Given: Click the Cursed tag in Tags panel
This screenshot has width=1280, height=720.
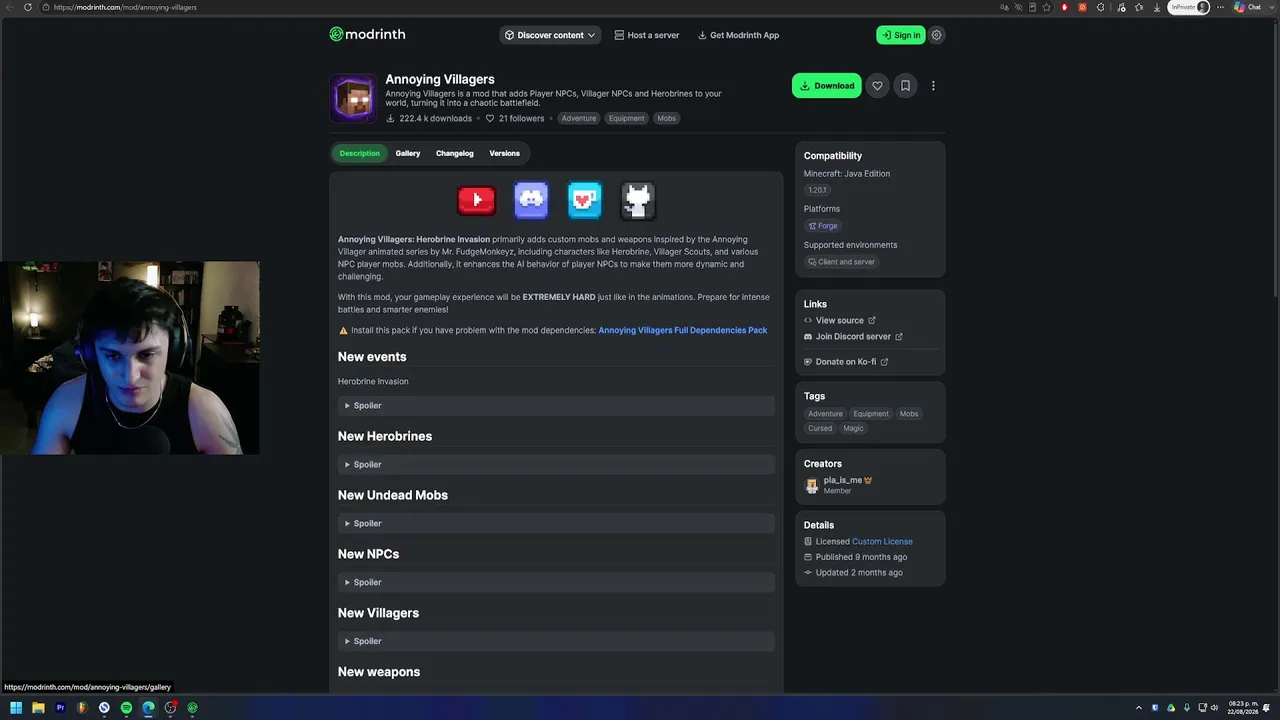Looking at the screenshot, I should click(x=820, y=428).
